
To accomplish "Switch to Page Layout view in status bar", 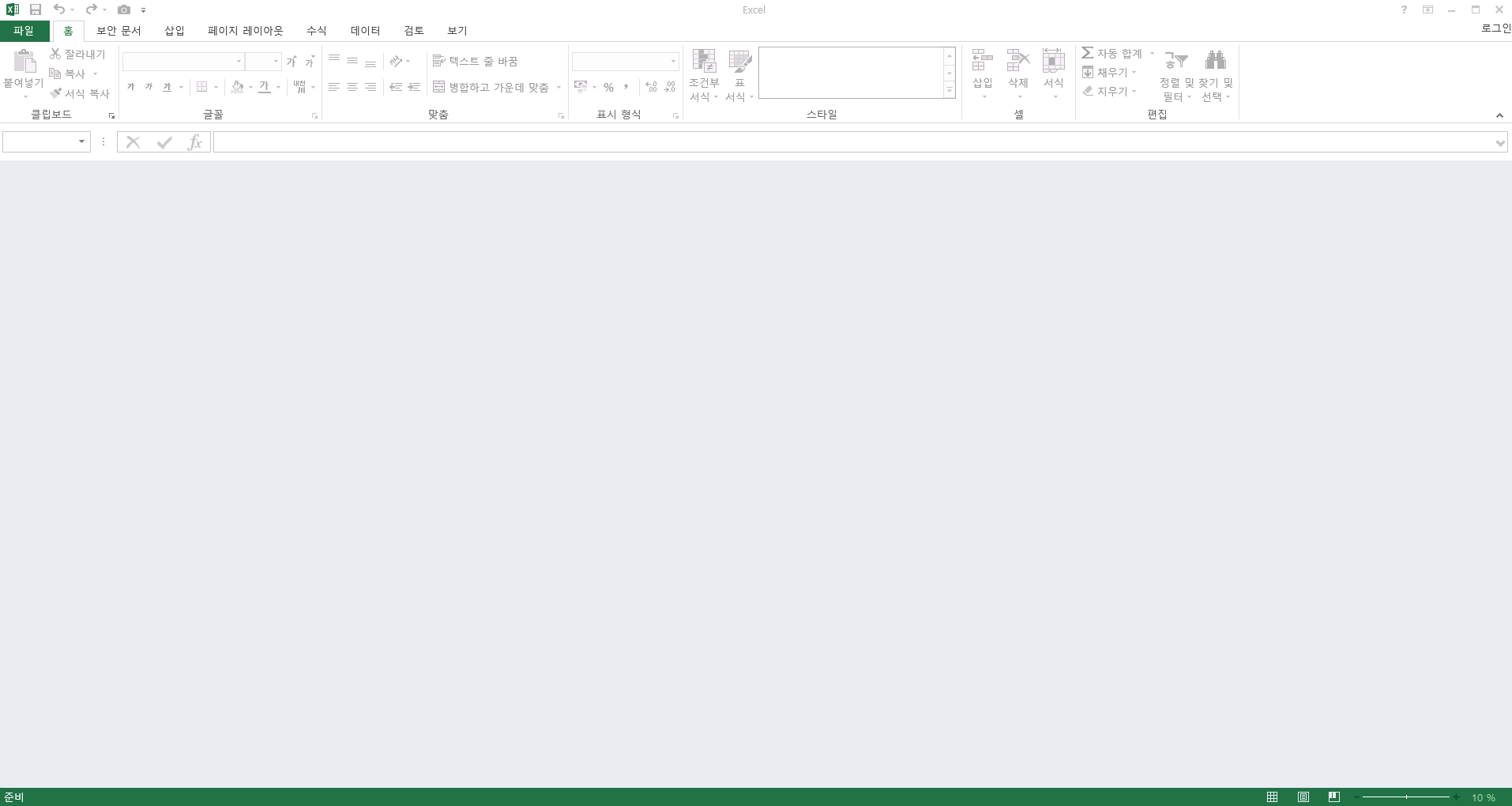I will coord(1303,797).
